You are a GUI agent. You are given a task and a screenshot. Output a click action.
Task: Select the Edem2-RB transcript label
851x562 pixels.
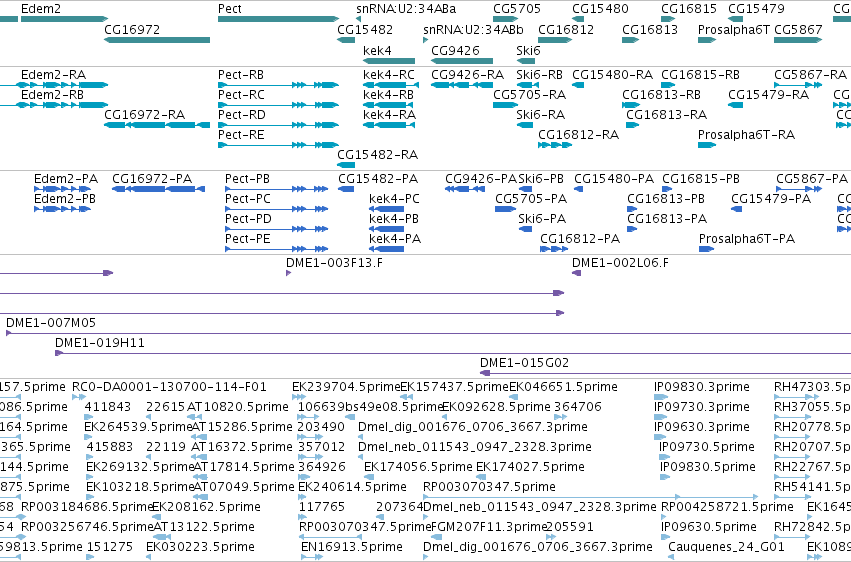(x=52, y=94)
